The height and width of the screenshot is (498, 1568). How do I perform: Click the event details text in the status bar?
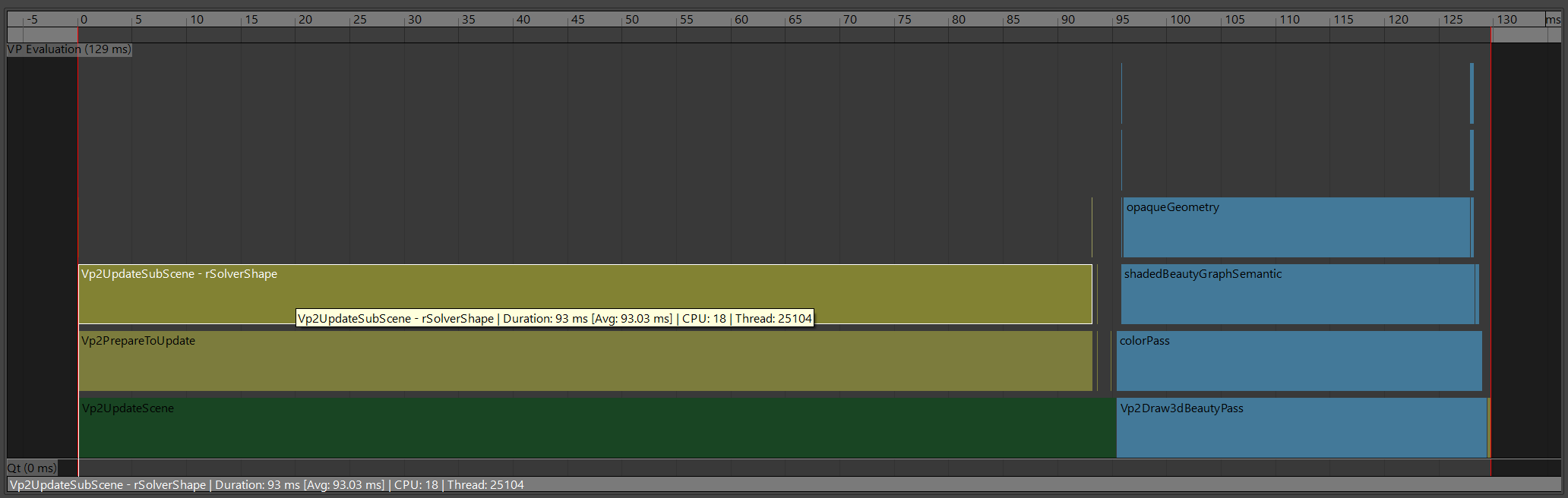(x=267, y=484)
